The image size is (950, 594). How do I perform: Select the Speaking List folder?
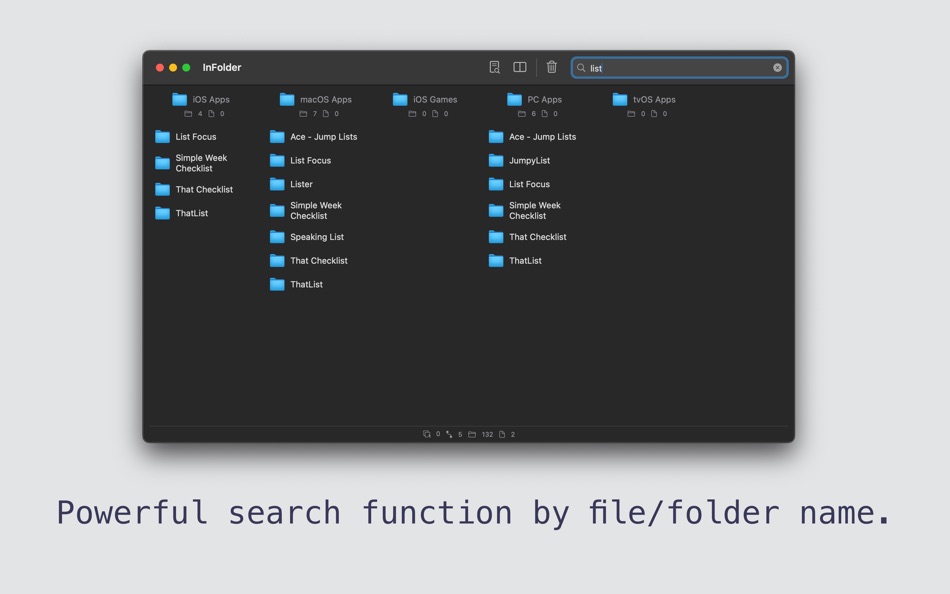[x=315, y=237]
